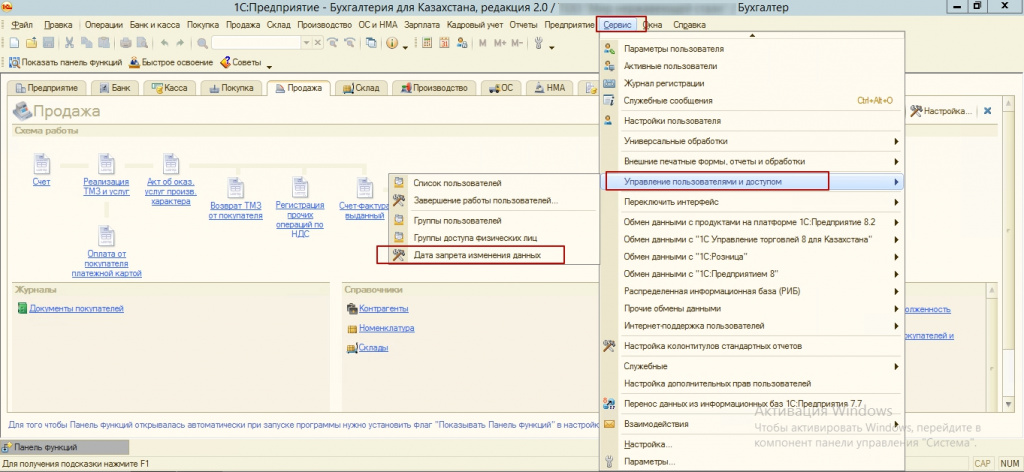Screen dimensions: 1024x472
Task: Open the Calculator toolbar icon
Action: coord(427,43)
